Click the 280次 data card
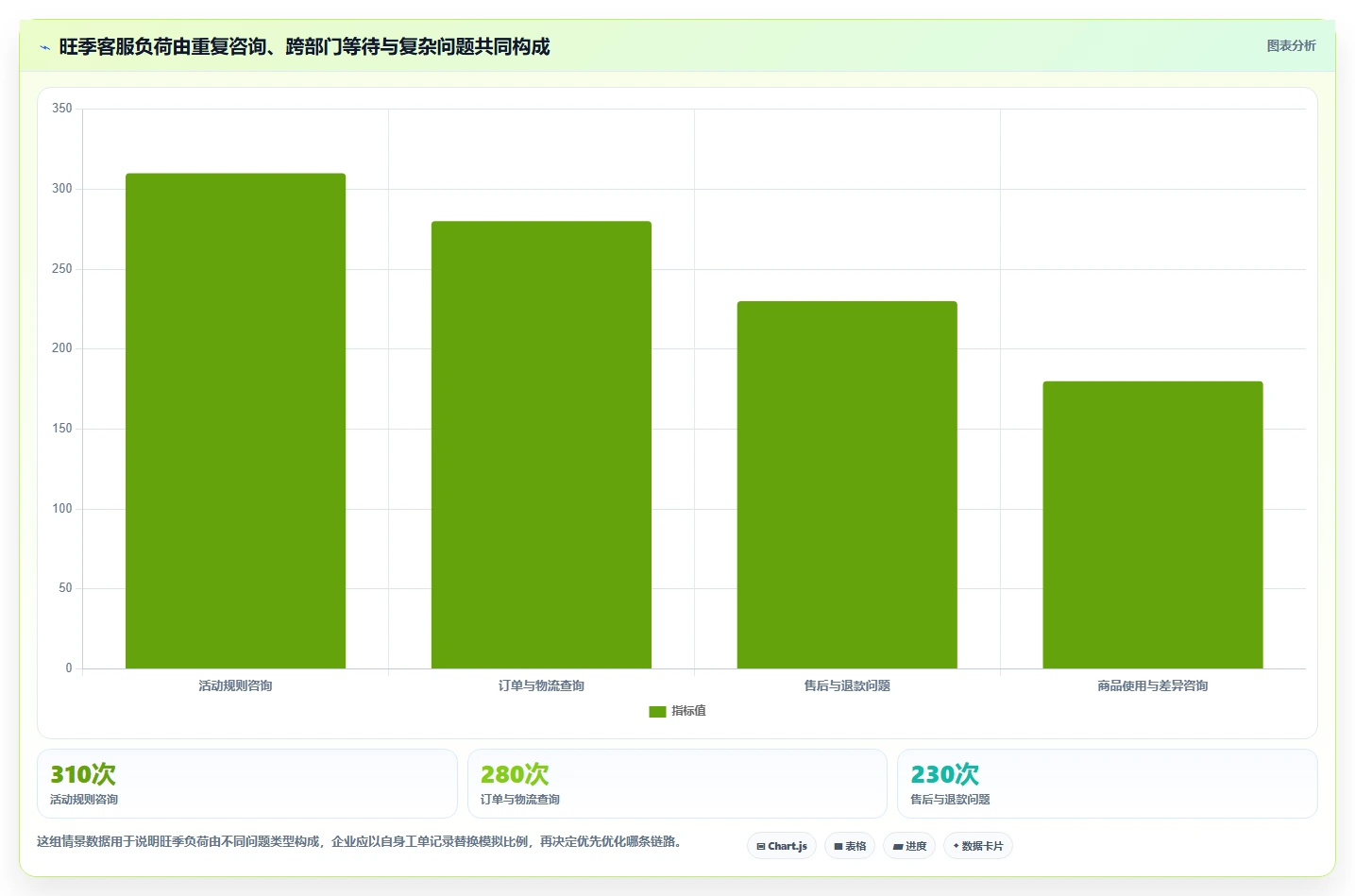Image resolution: width=1355 pixels, height=896 pixels. 677,784
